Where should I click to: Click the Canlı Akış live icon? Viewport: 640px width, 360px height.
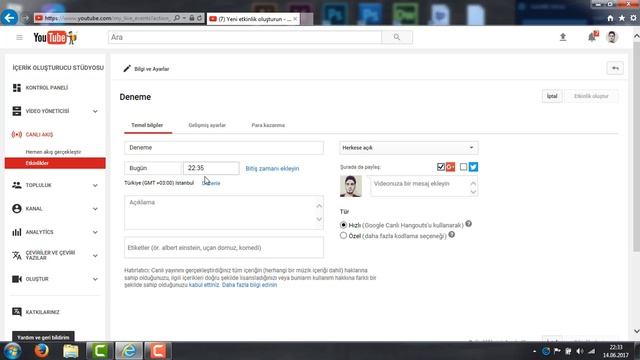pos(17,134)
